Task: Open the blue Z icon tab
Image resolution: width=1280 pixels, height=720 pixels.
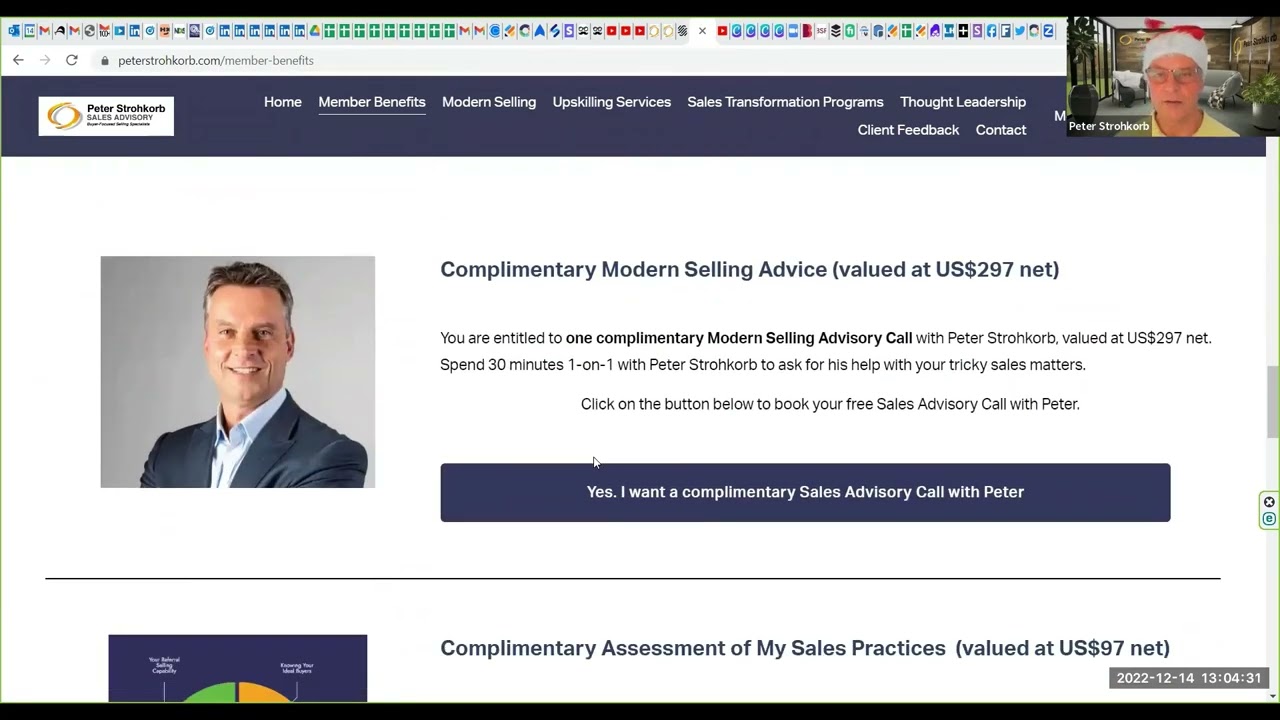Action: point(1048,31)
